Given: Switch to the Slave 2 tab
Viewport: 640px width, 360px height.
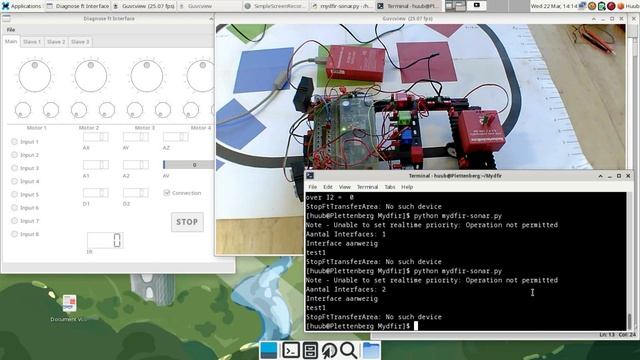Looking at the screenshot, I should [56, 42].
